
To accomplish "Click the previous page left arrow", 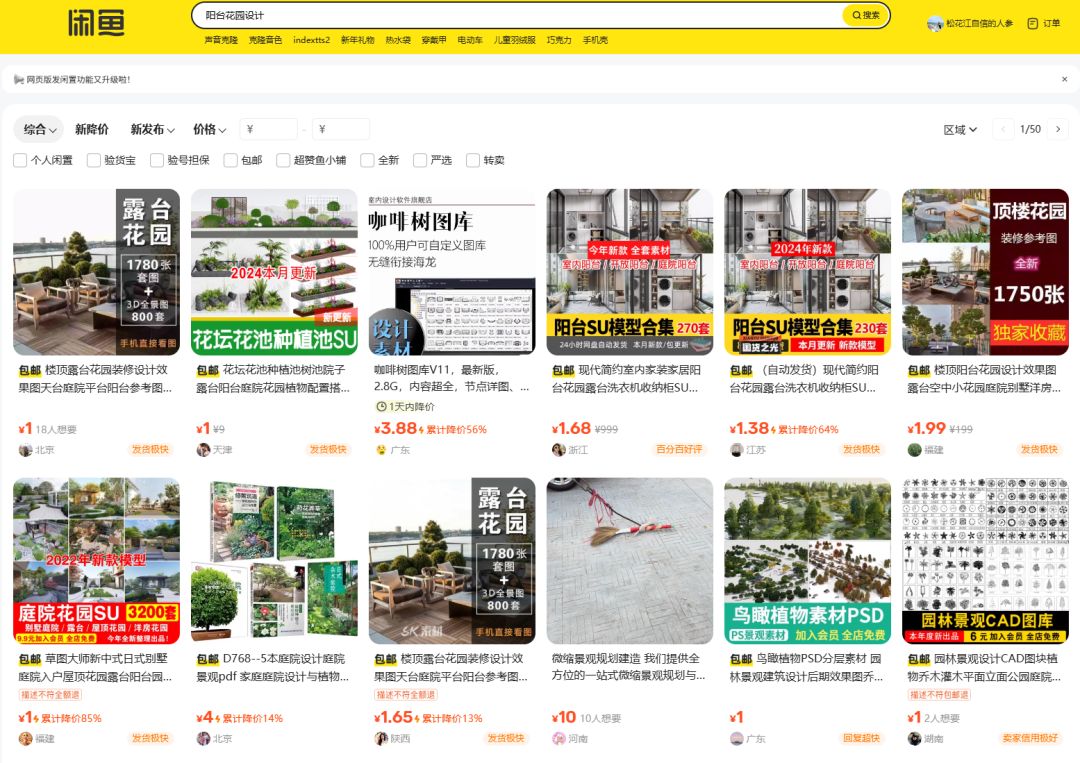I will [1003, 128].
